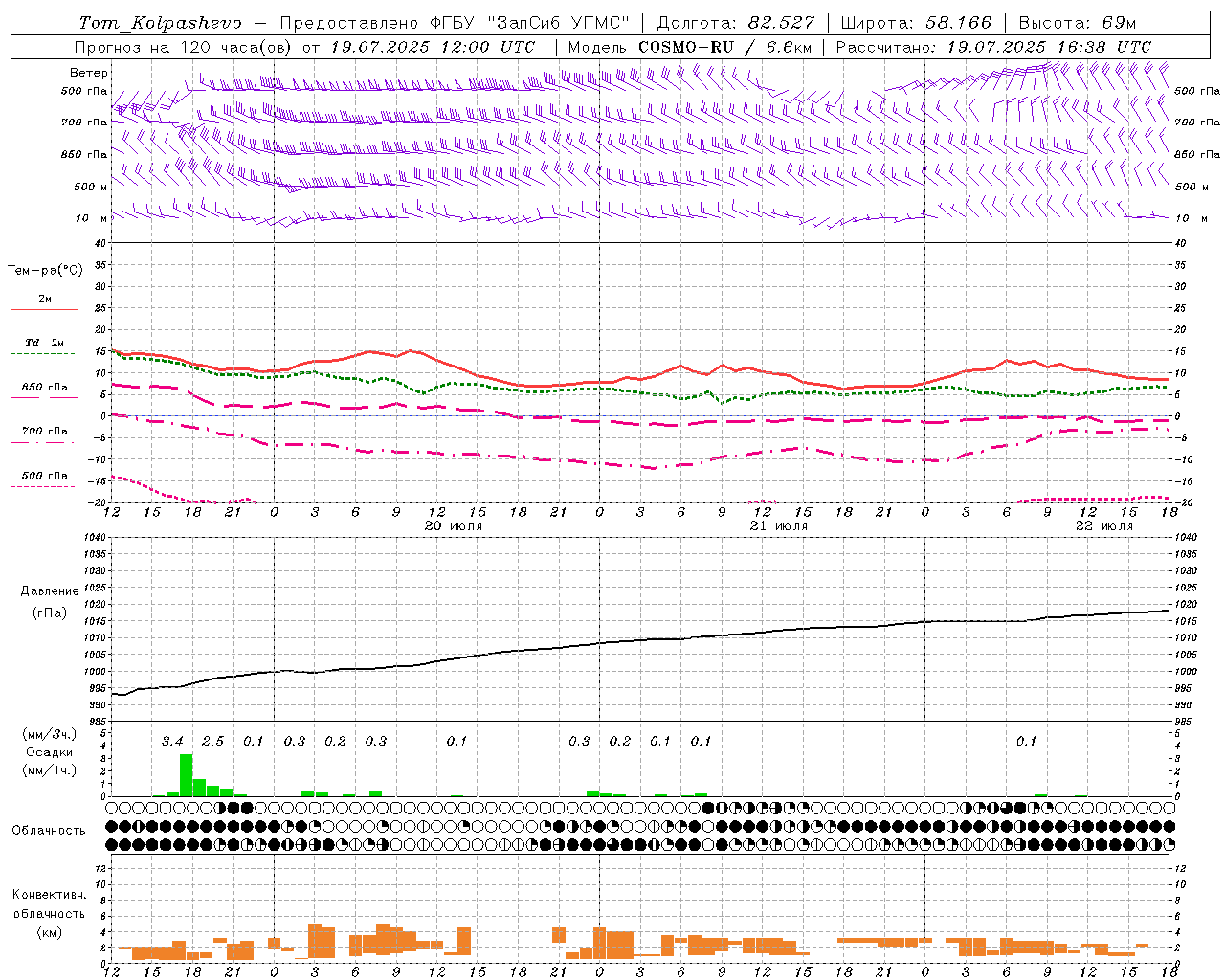Click the Тем-ра(°C) temperature label
Viewport: 1225px width, 980px height.
[45, 270]
